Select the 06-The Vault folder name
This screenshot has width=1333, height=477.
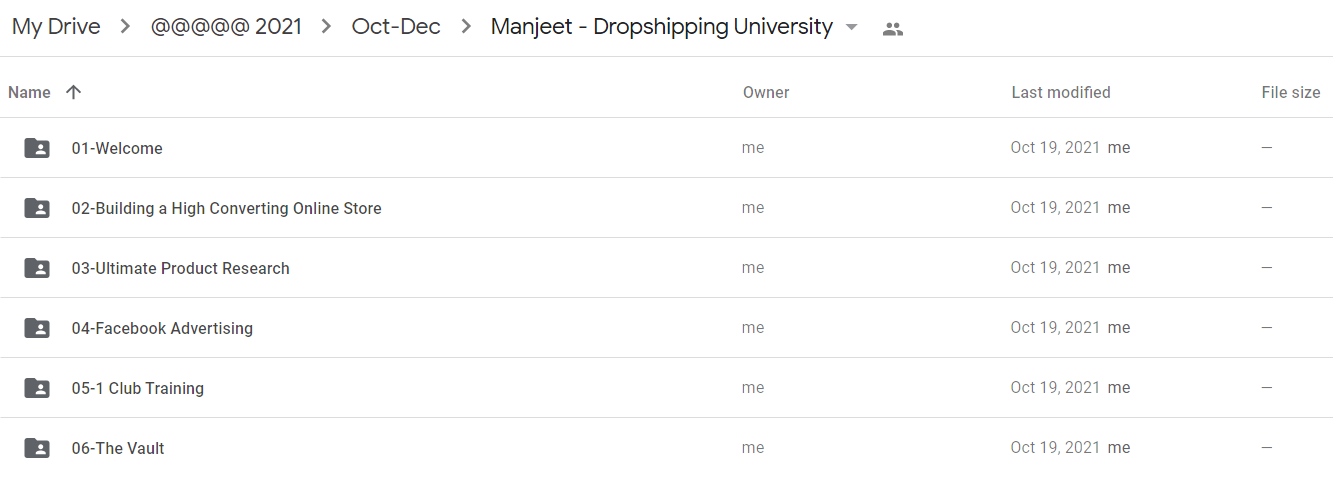(118, 448)
